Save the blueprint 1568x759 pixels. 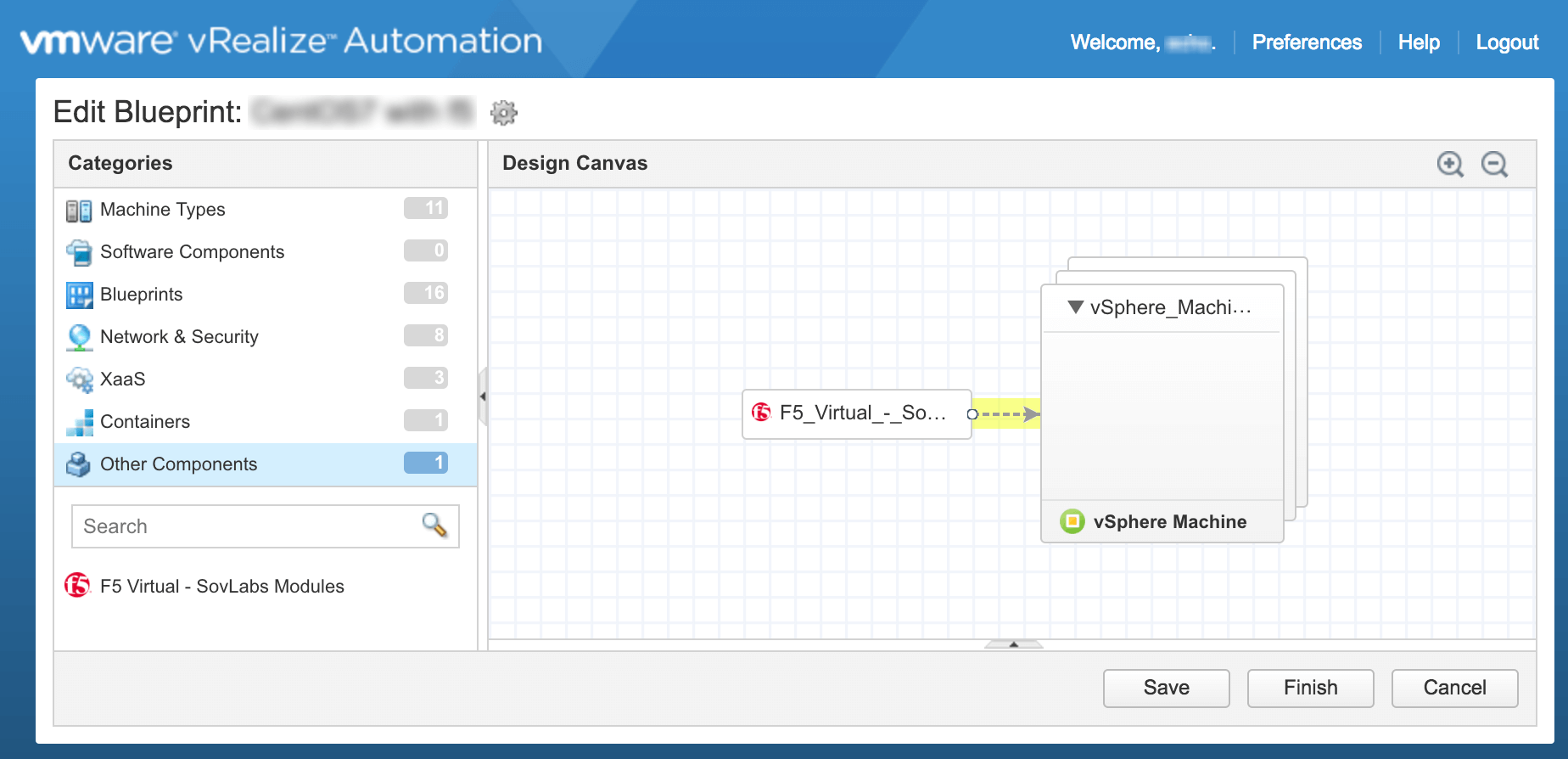[x=1167, y=688]
